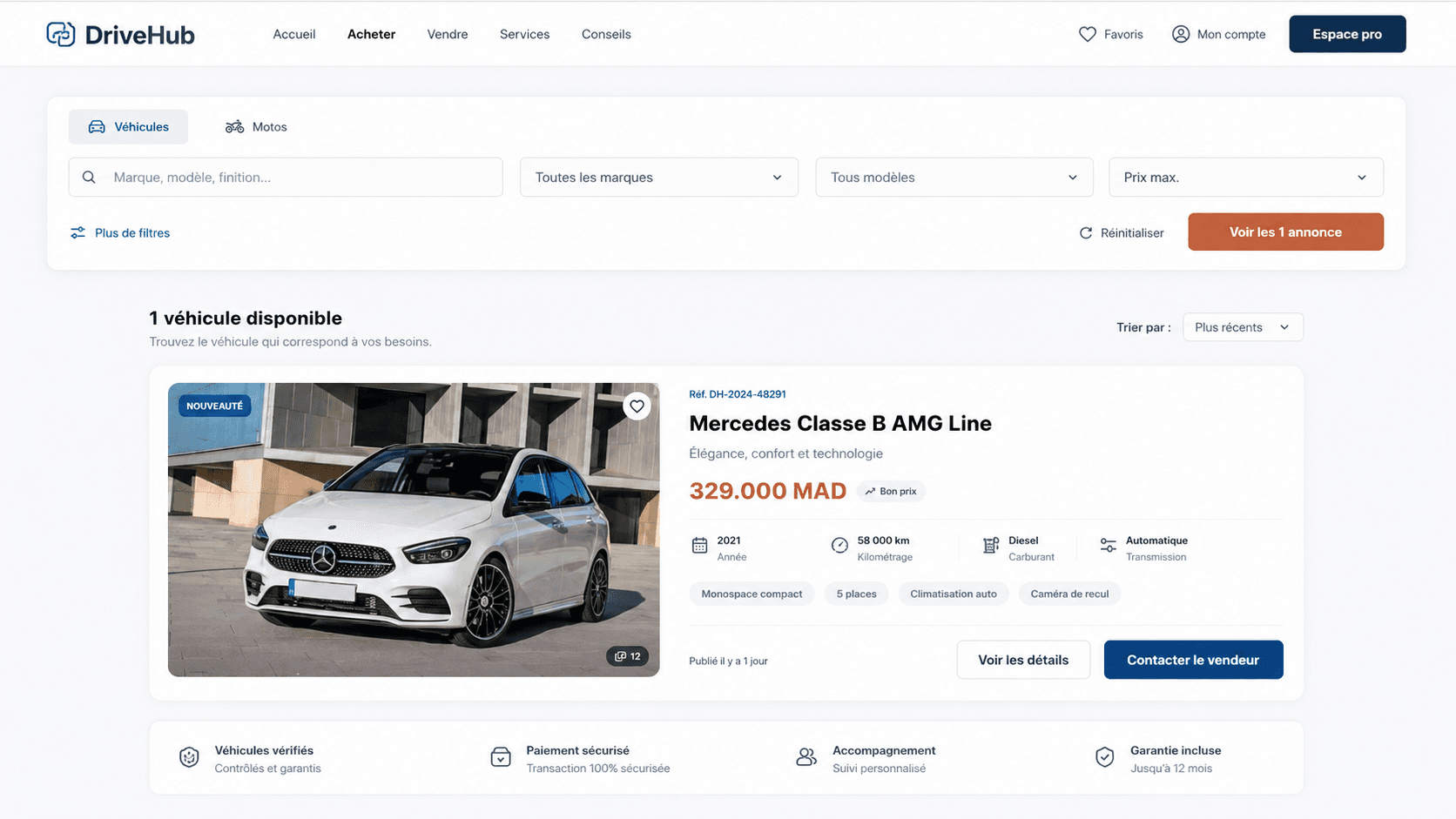Click the DriveHub logo icon
This screenshot has height=819, width=1456.
click(x=61, y=34)
